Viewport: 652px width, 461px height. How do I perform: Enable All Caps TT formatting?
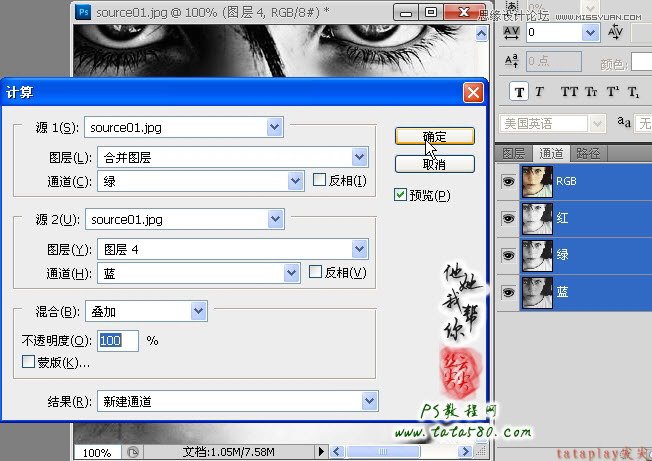[x=569, y=92]
